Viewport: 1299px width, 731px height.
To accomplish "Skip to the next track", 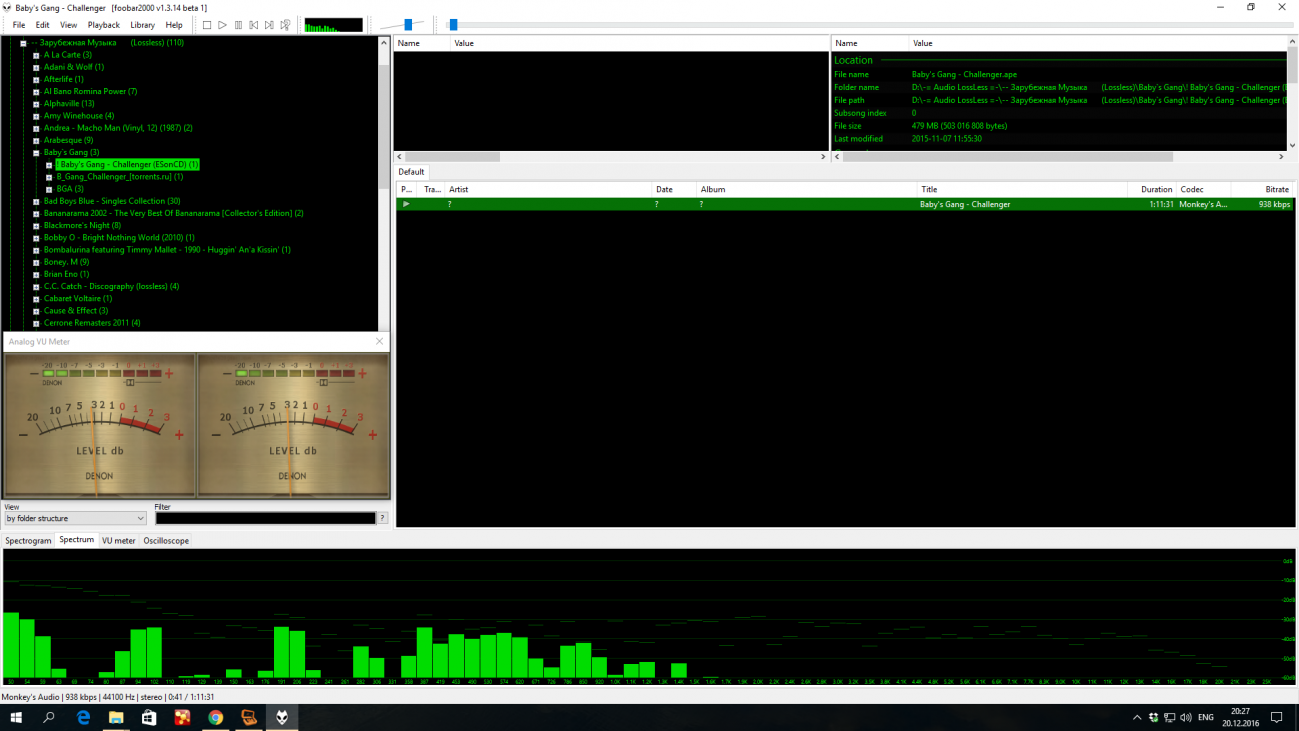I will (x=269, y=25).
